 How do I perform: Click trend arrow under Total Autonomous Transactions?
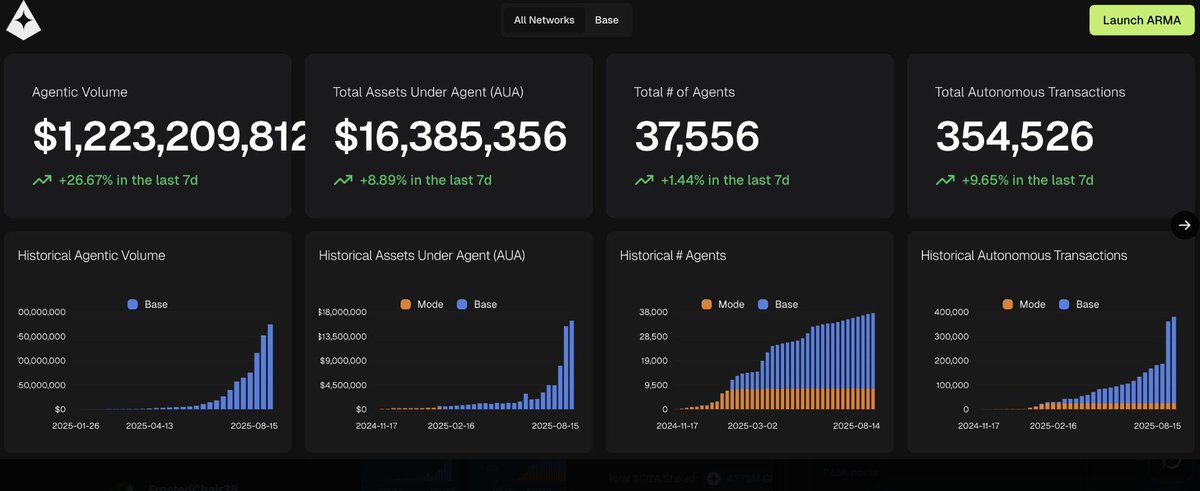click(945, 181)
